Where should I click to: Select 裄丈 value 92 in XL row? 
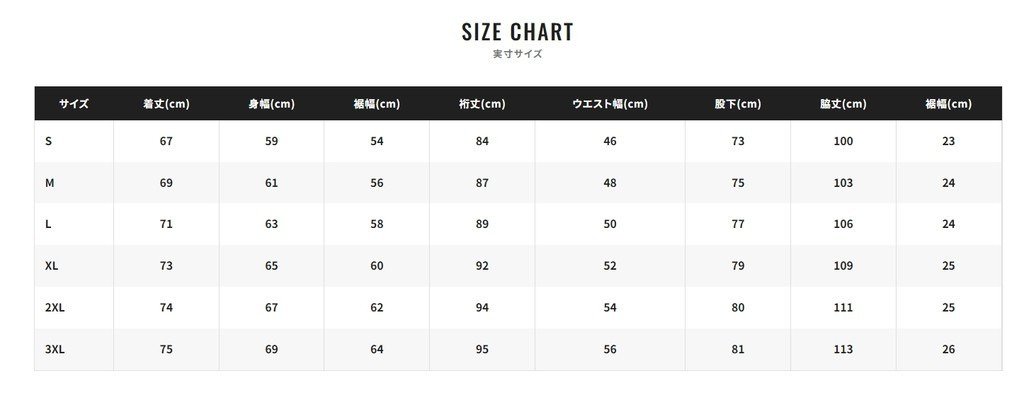(x=482, y=266)
